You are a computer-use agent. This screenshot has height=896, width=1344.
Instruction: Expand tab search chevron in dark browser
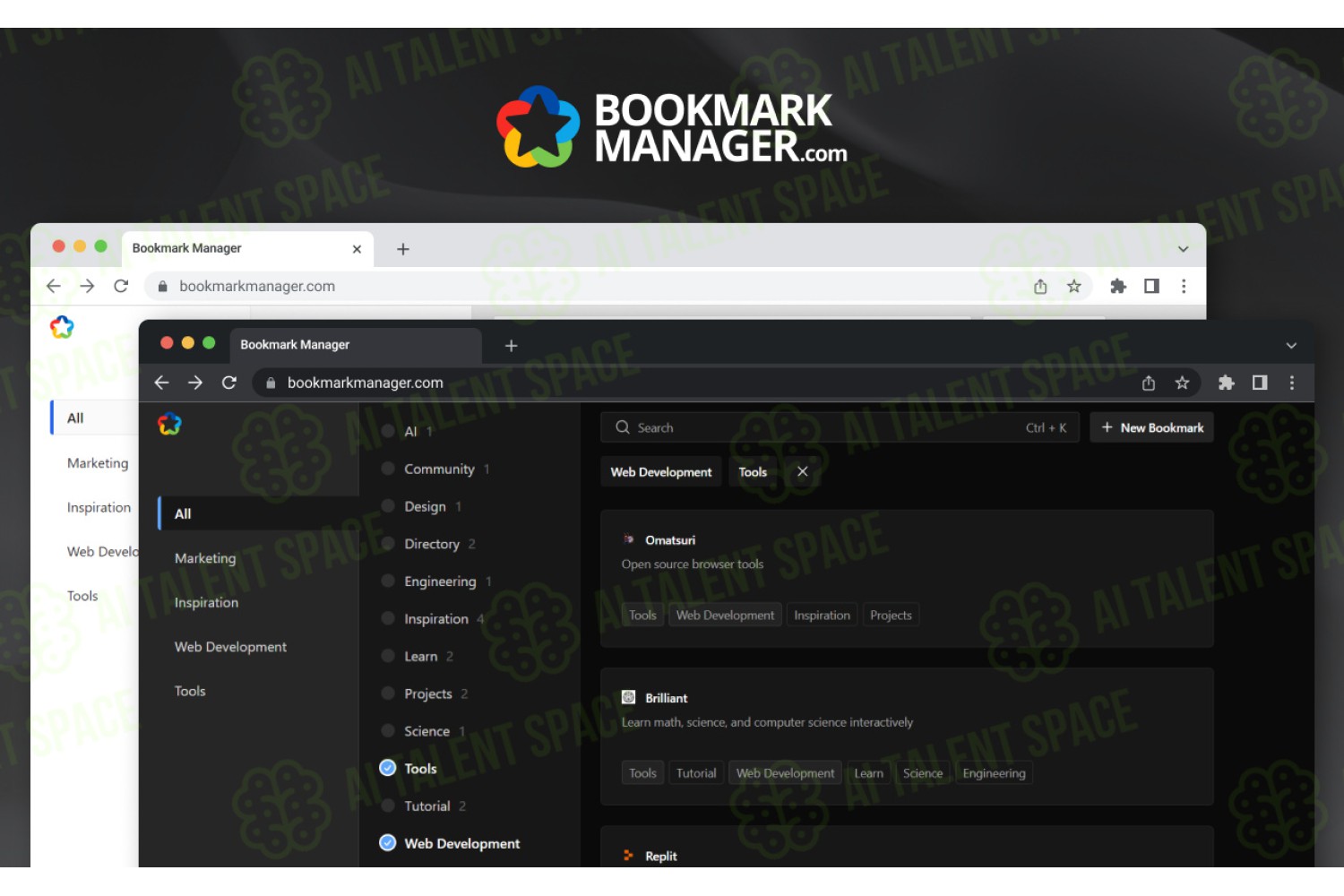(x=1291, y=346)
